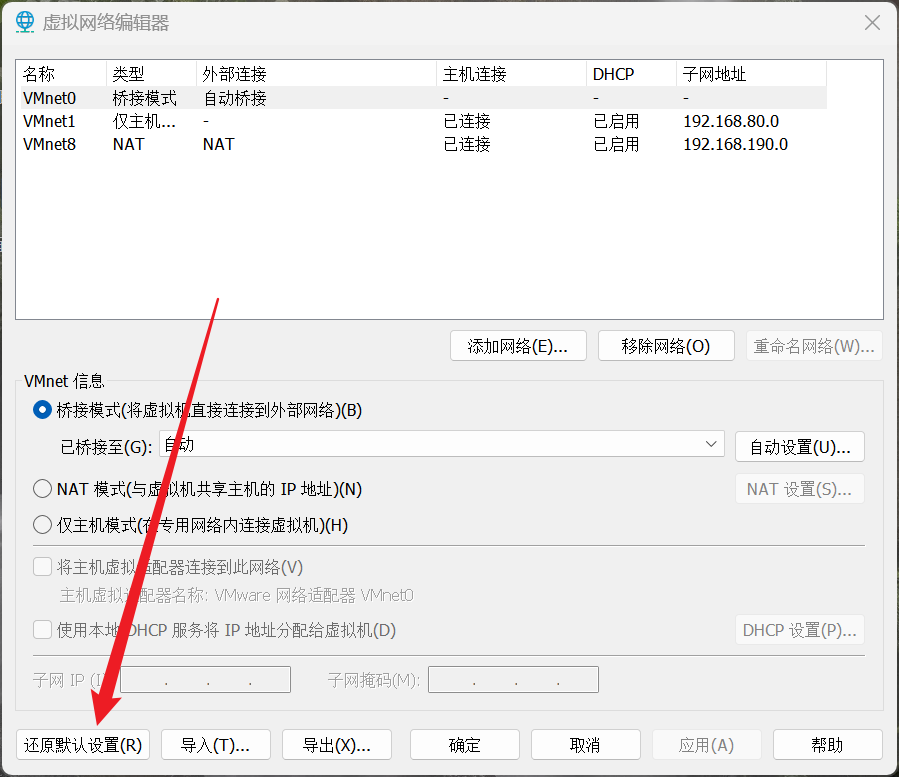The height and width of the screenshot is (777, 899).
Task: Click subnet address 192.168.190.0
Action: [x=736, y=144]
